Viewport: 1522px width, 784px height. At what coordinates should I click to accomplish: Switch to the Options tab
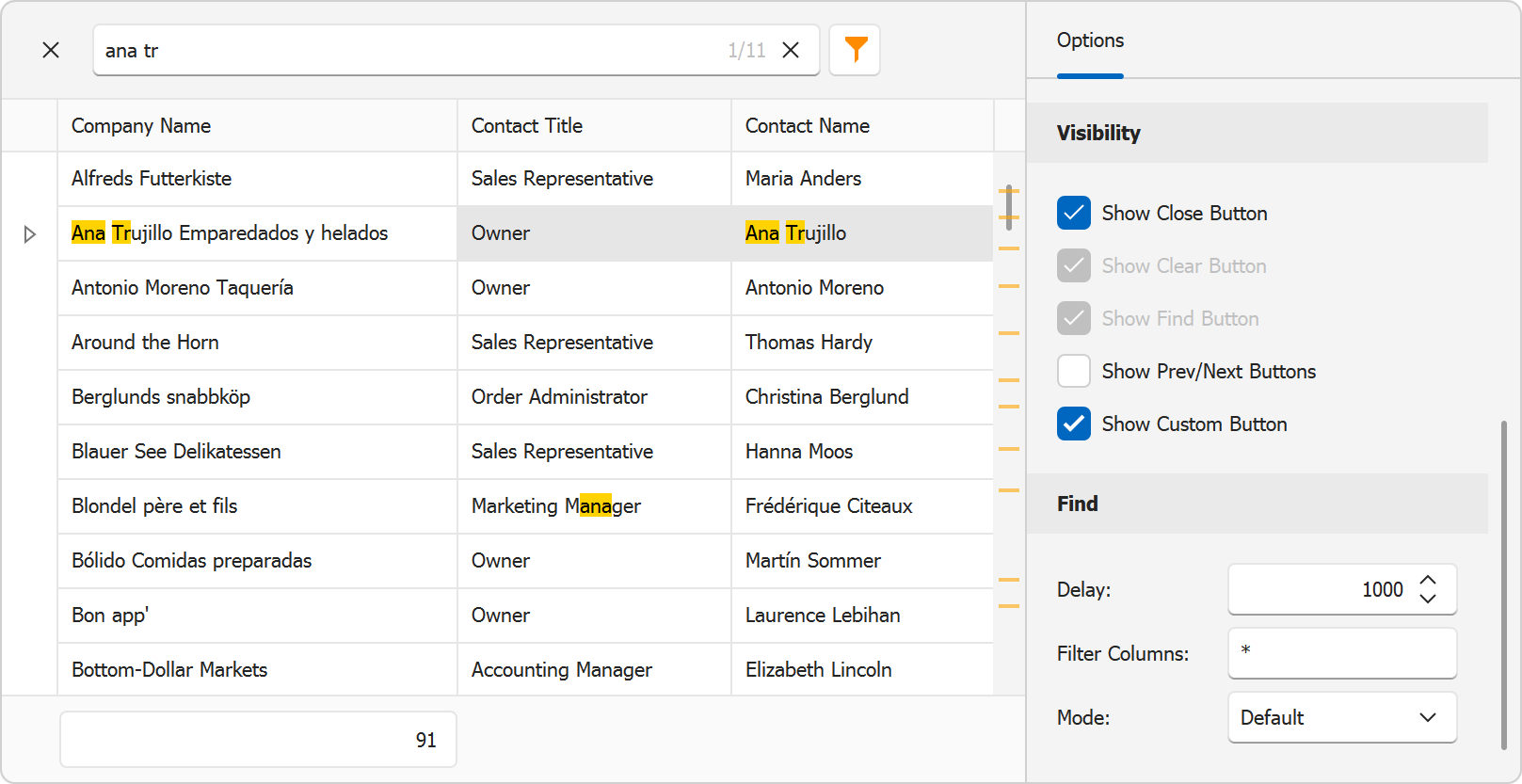tap(1090, 40)
